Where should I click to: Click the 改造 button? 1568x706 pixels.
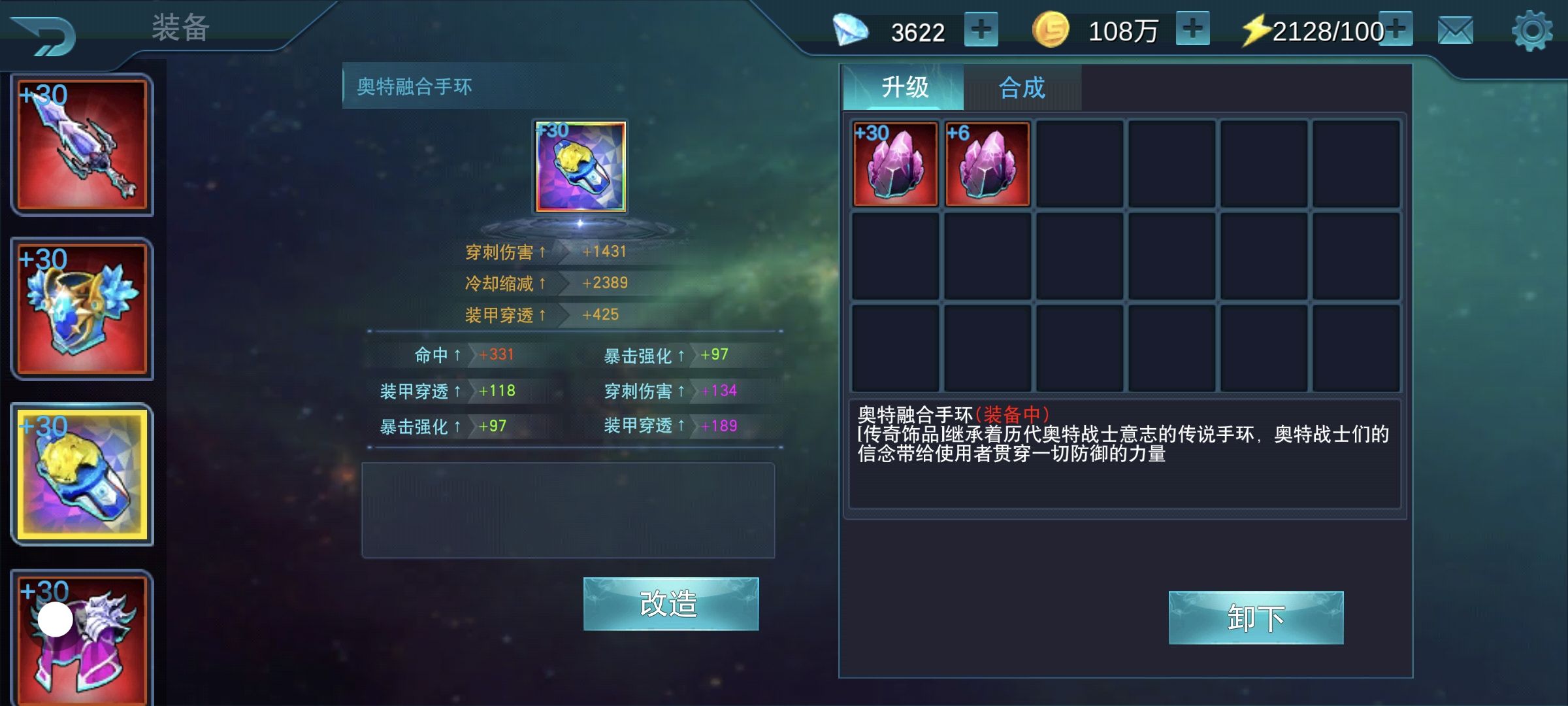[671, 603]
